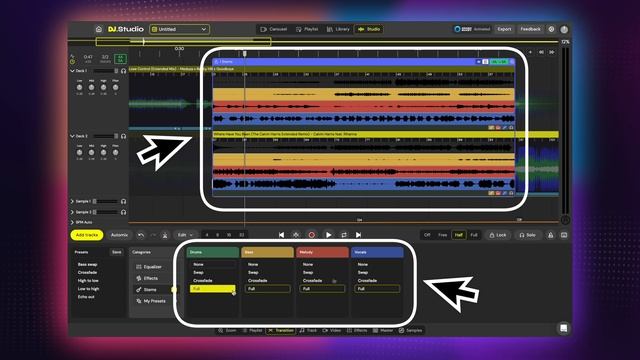Open the Untitled project dropdown
640x360 pixels.
(180, 29)
